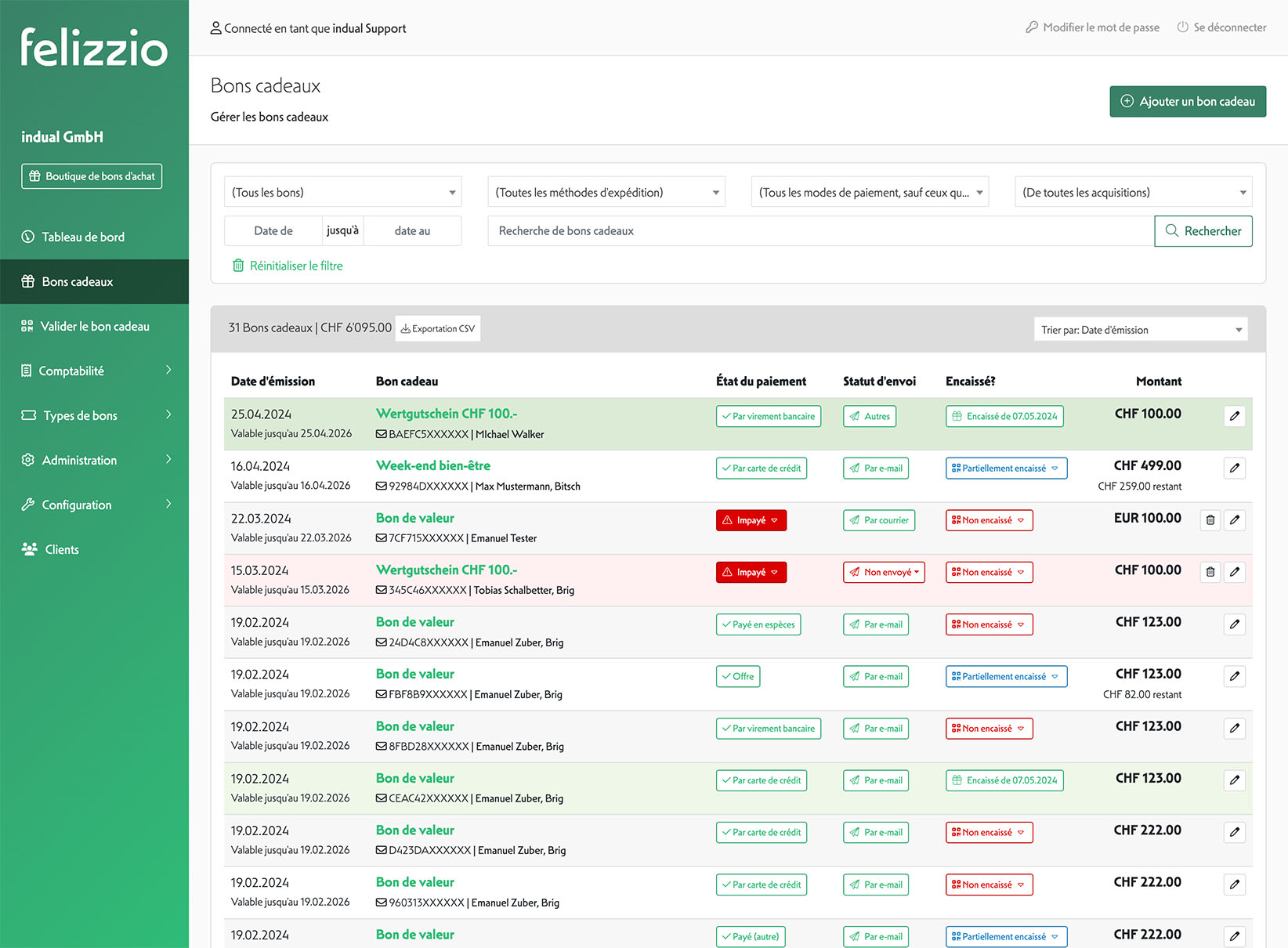Open the Trier par Date d'émission dropdown

1140,330
